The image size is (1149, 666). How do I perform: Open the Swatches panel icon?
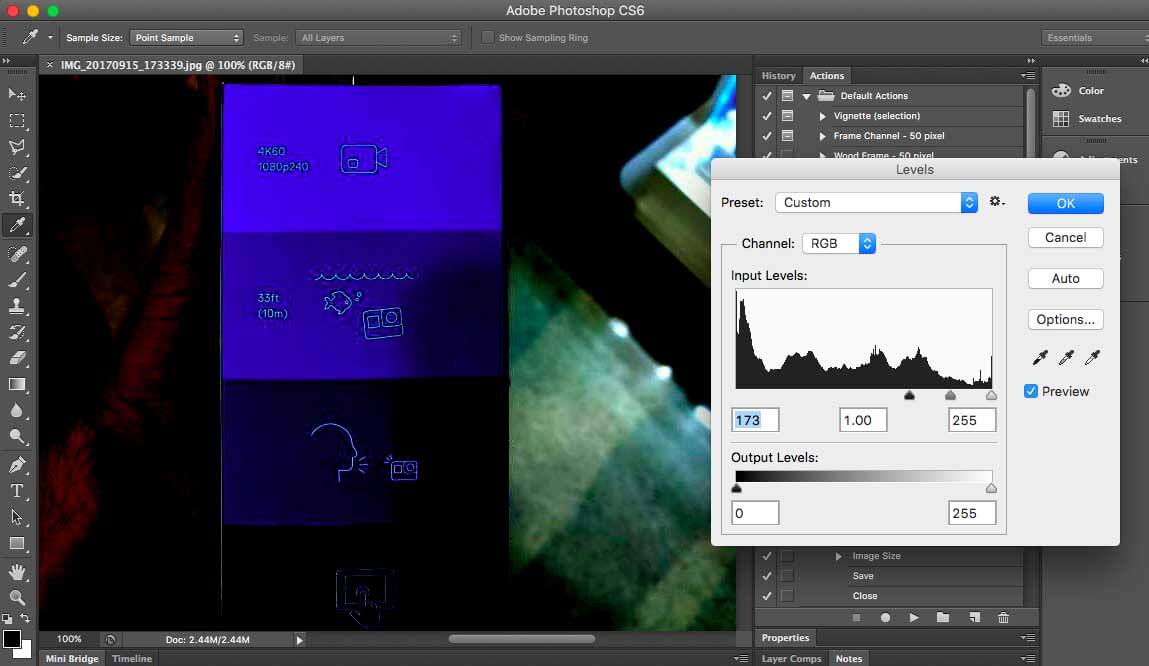[1061, 119]
